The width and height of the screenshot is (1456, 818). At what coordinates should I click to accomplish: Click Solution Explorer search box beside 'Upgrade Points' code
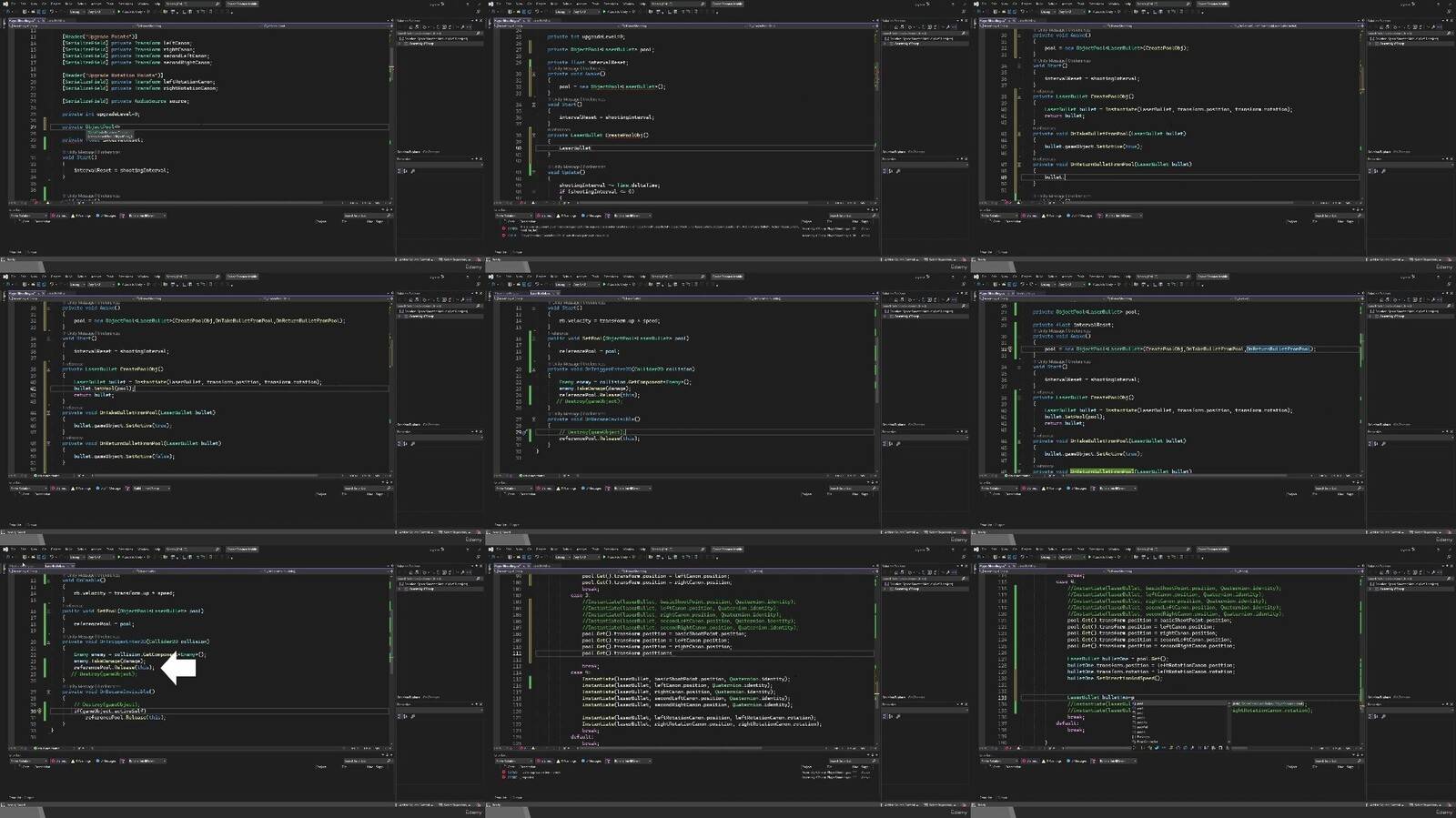(x=439, y=33)
